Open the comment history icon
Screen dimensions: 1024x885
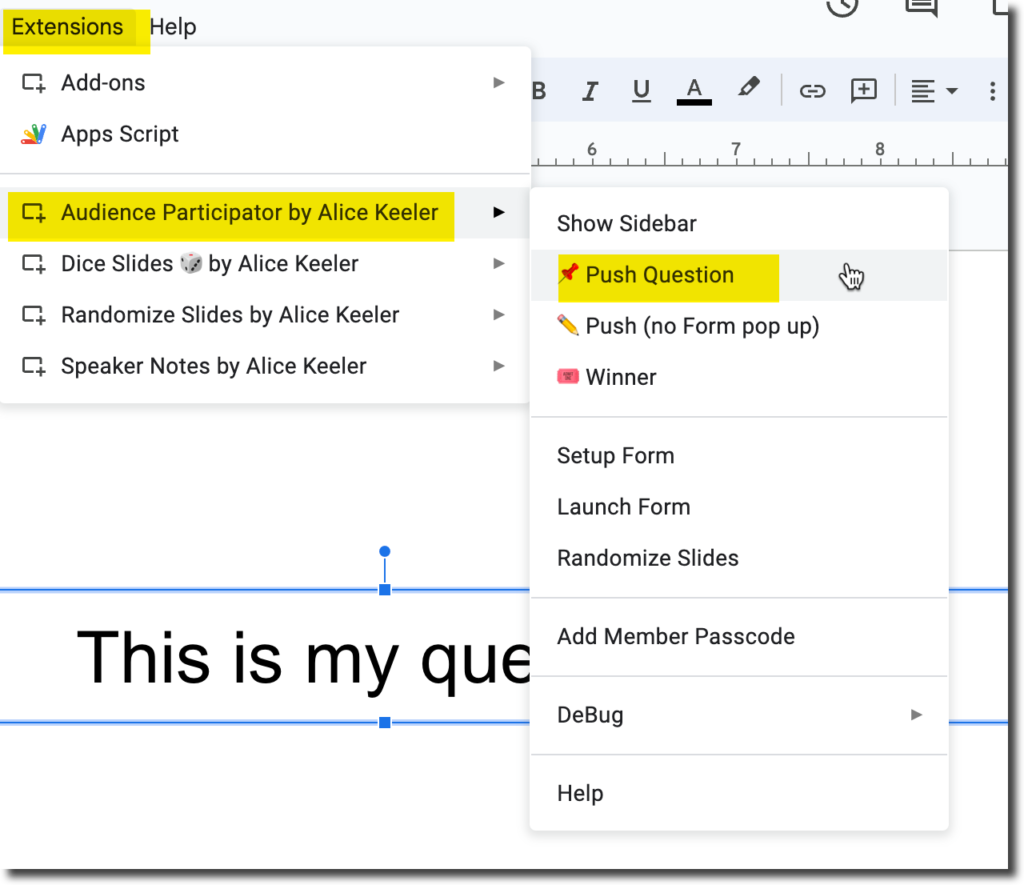[x=921, y=7]
